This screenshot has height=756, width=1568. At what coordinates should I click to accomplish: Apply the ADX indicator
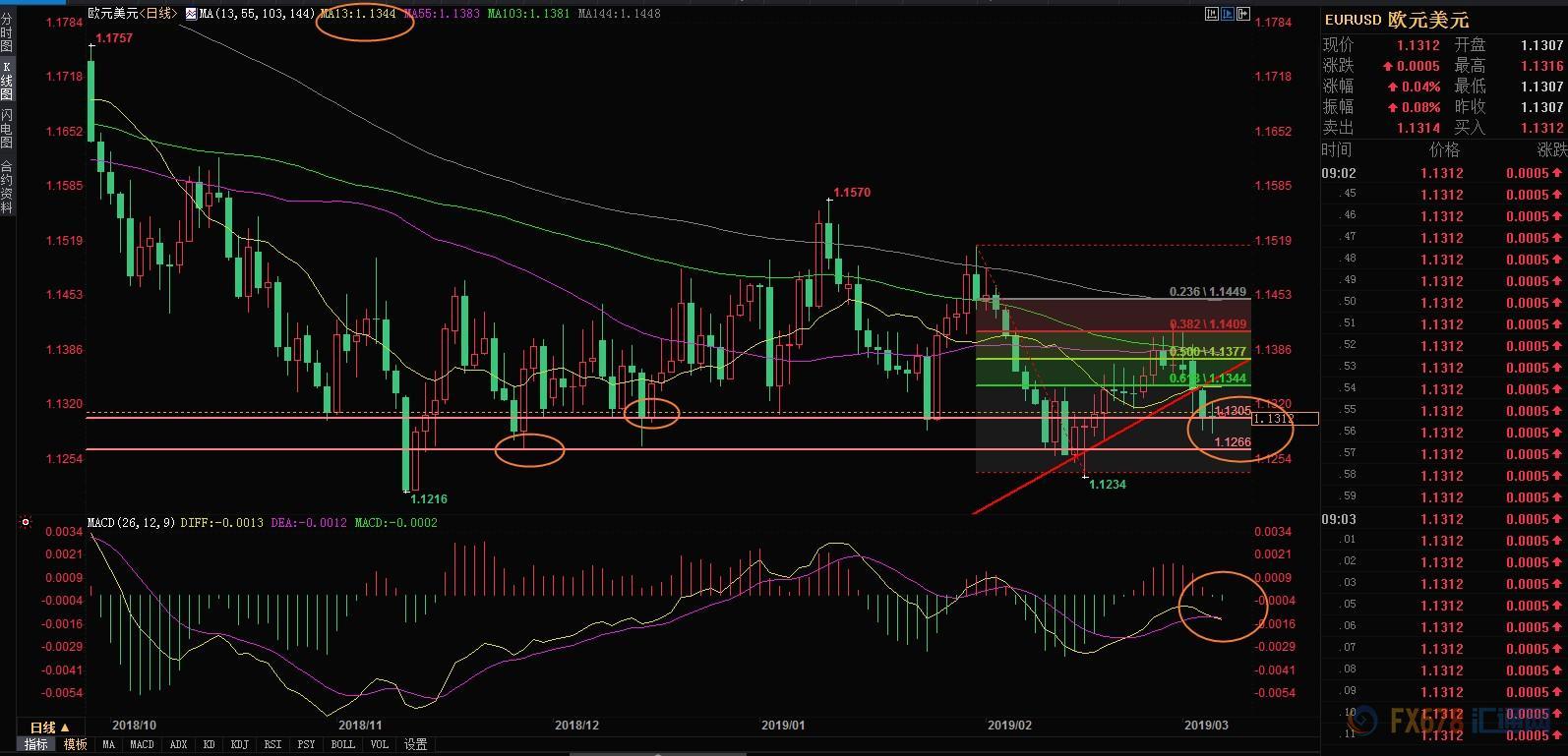click(x=178, y=745)
